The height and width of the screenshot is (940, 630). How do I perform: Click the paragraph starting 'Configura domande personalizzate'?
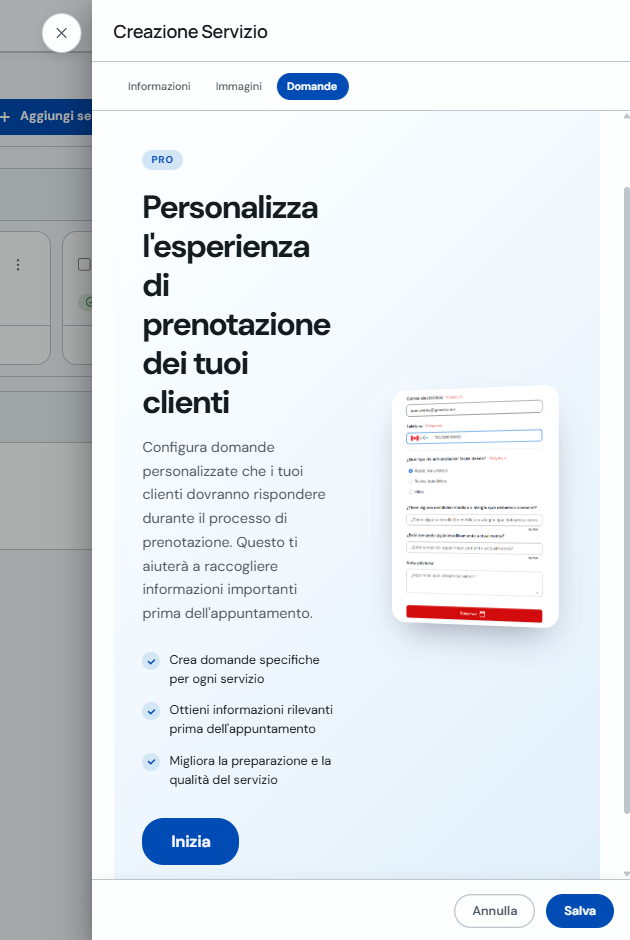click(234, 530)
